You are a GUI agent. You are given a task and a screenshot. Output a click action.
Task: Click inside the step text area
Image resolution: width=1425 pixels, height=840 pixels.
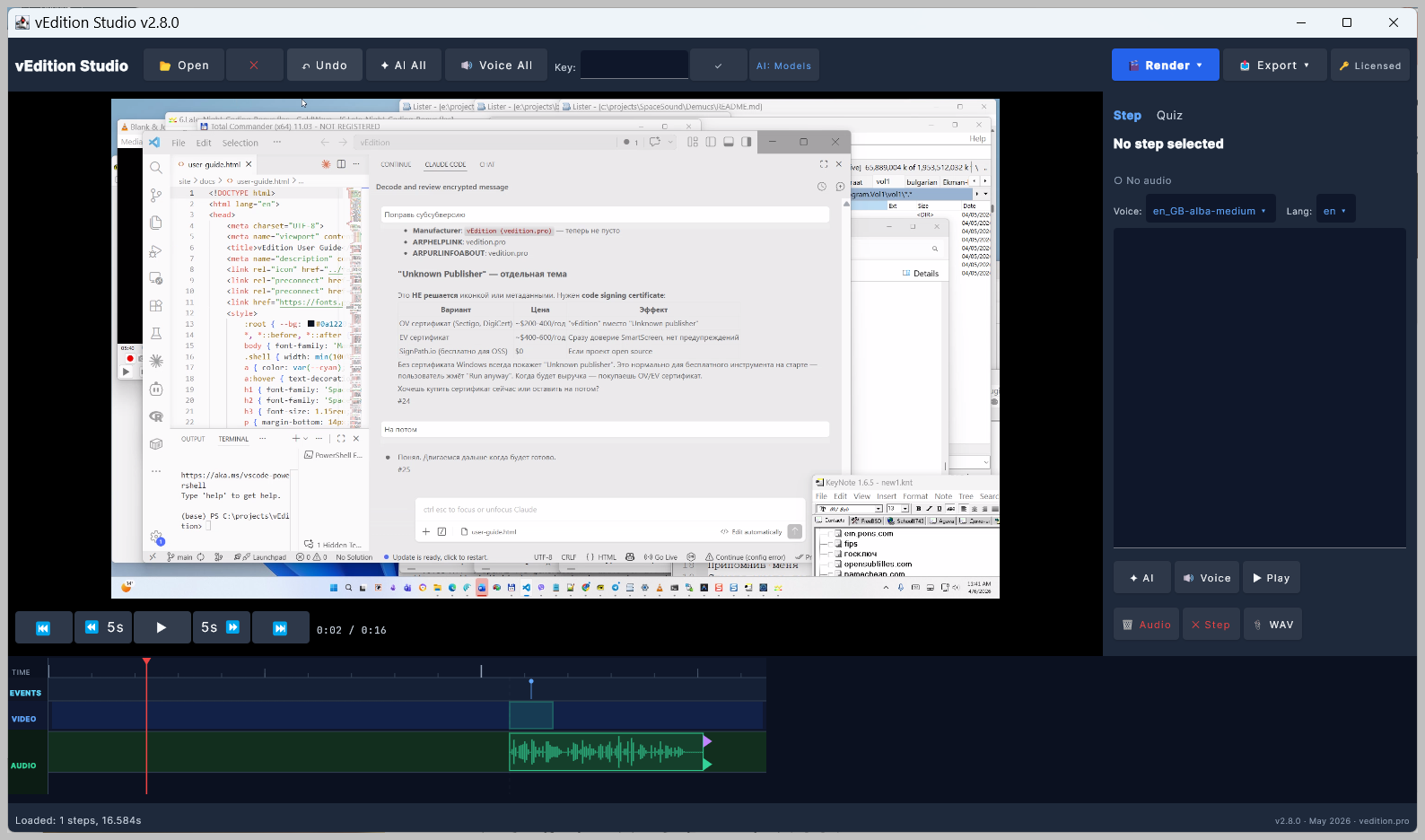(x=1260, y=388)
